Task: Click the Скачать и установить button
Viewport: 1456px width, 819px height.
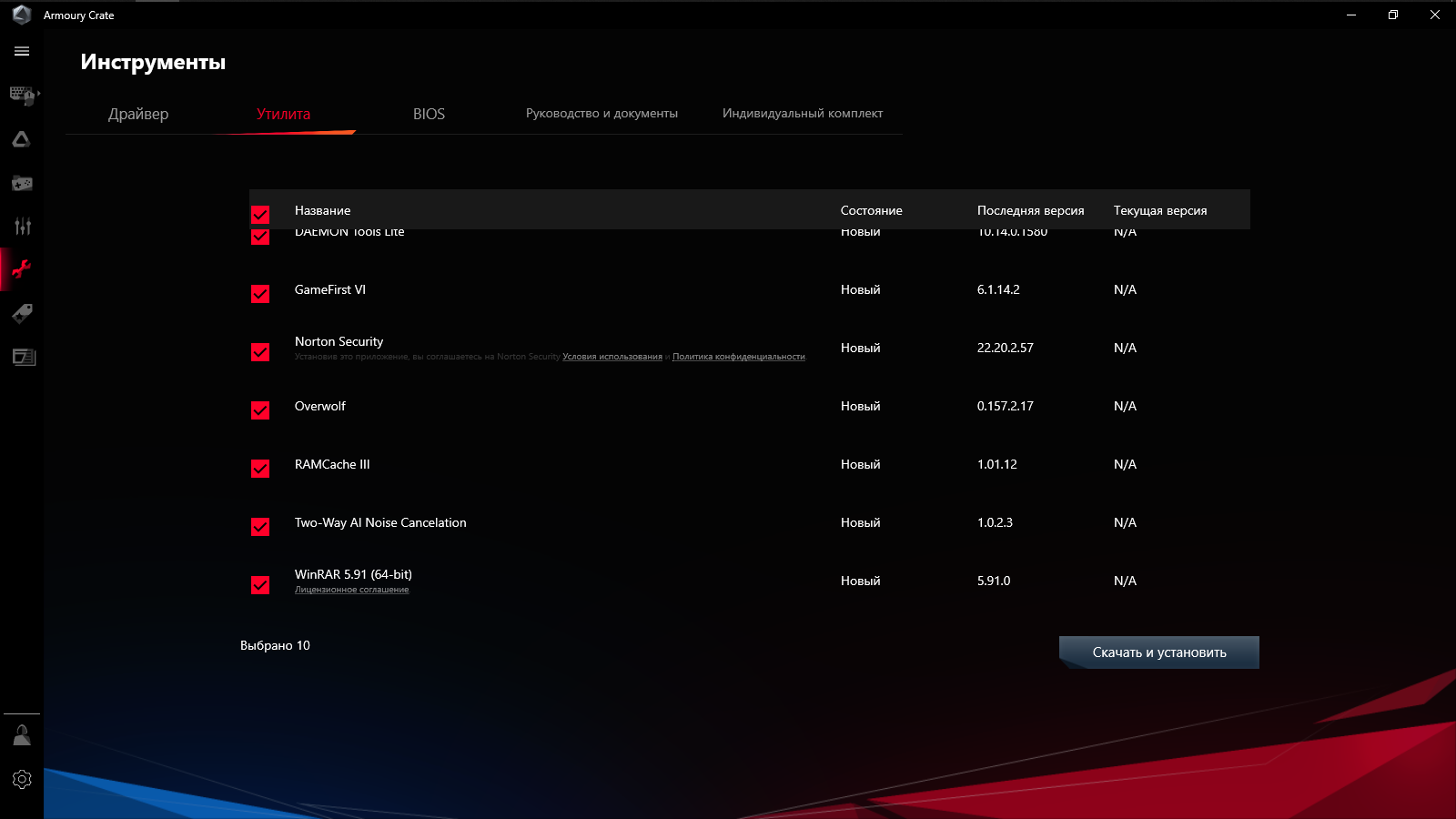Action: pyautogui.click(x=1159, y=652)
